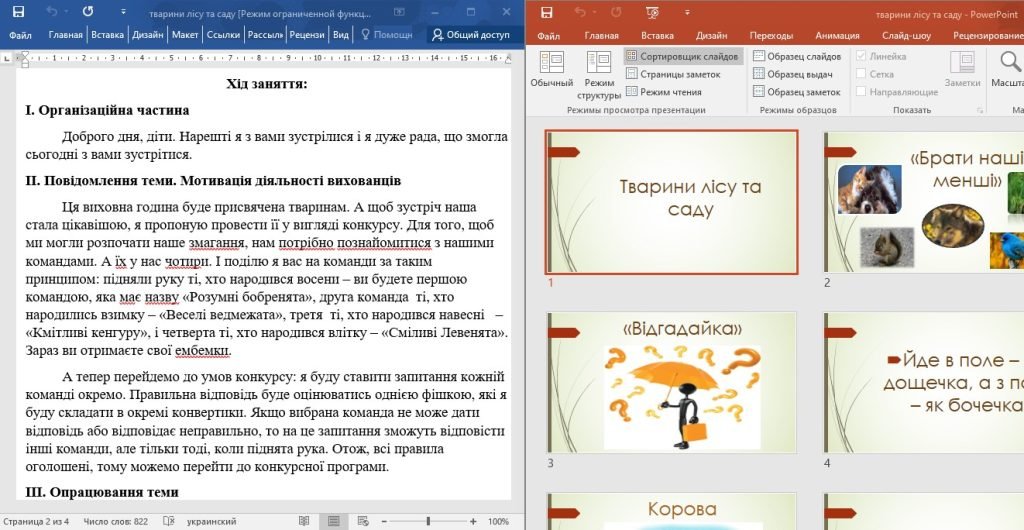
Task: Open Образец выдач master view
Action: pos(793,74)
